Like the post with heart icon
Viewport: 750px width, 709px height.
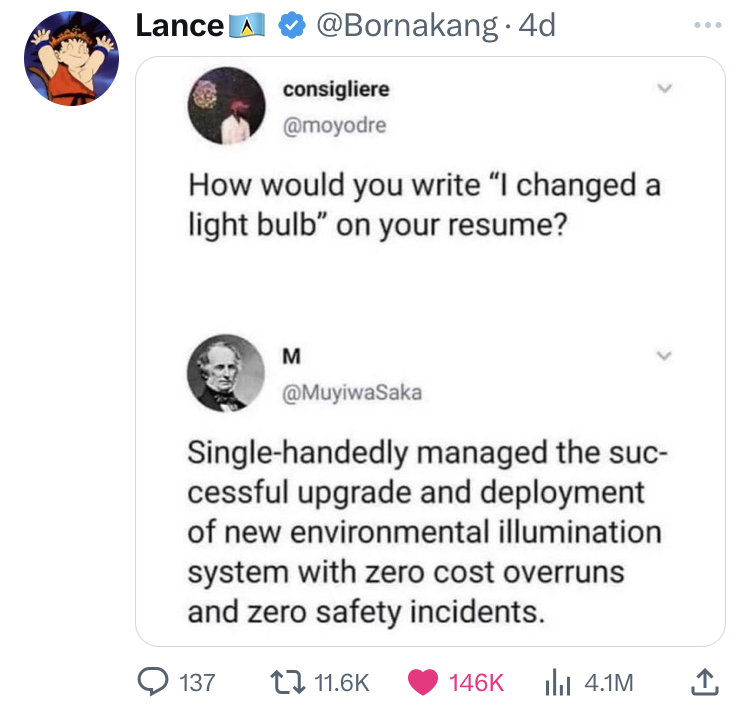[x=424, y=682]
